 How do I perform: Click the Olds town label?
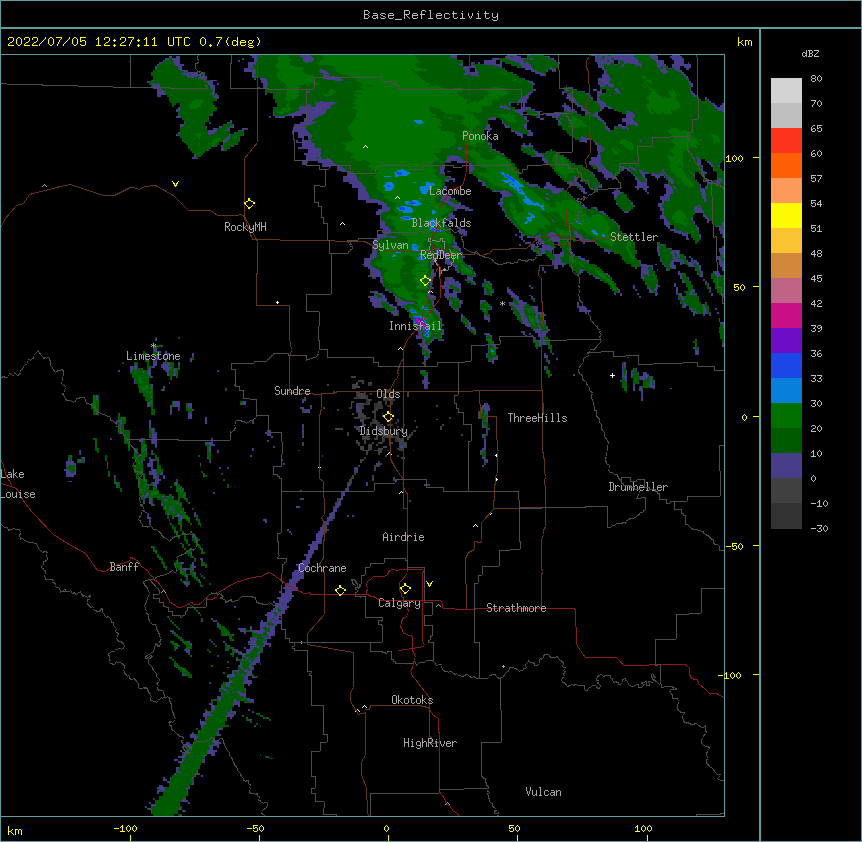(x=388, y=394)
